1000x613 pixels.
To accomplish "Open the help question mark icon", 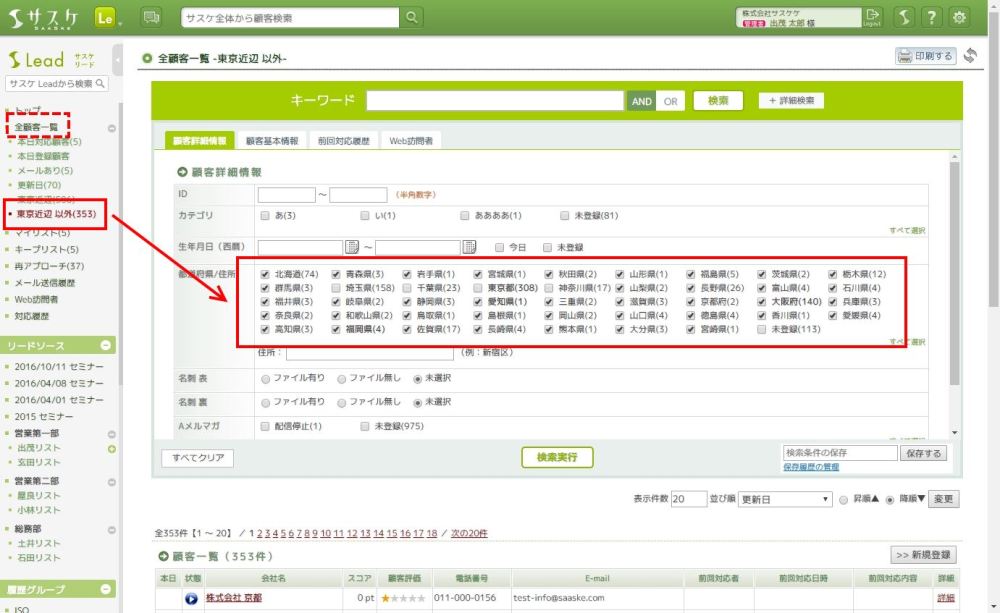I will [x=931, y=18].
